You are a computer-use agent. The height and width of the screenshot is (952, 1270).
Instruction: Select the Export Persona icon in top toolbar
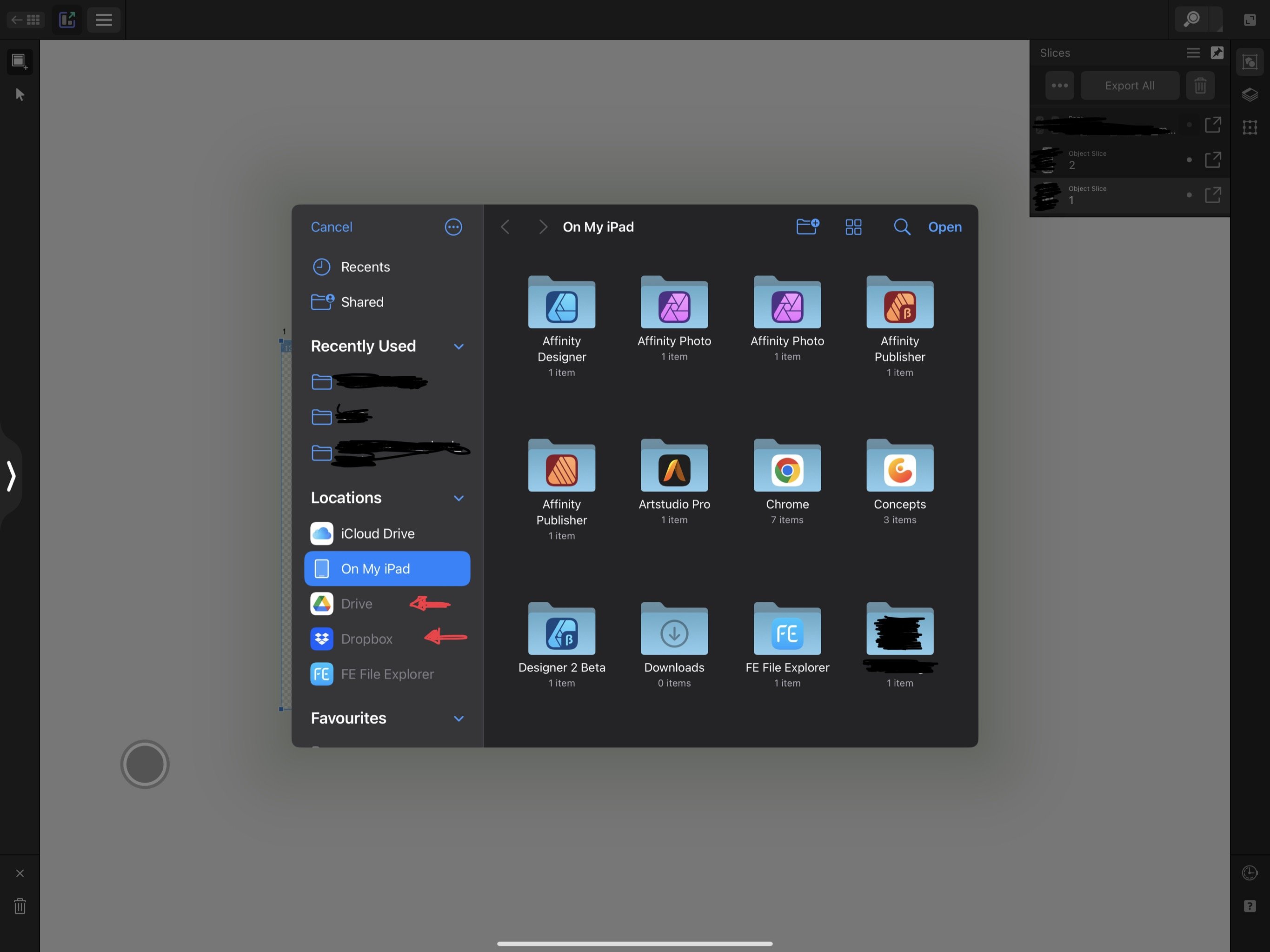coord(66,20)
